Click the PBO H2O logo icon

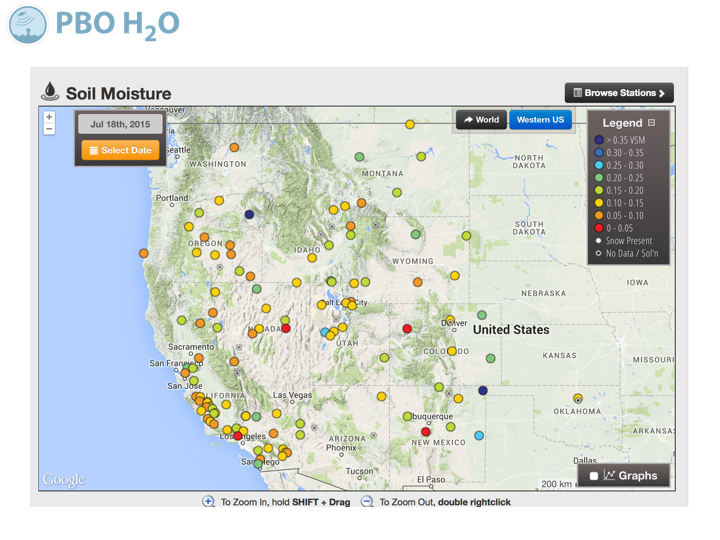pos(28,24)
